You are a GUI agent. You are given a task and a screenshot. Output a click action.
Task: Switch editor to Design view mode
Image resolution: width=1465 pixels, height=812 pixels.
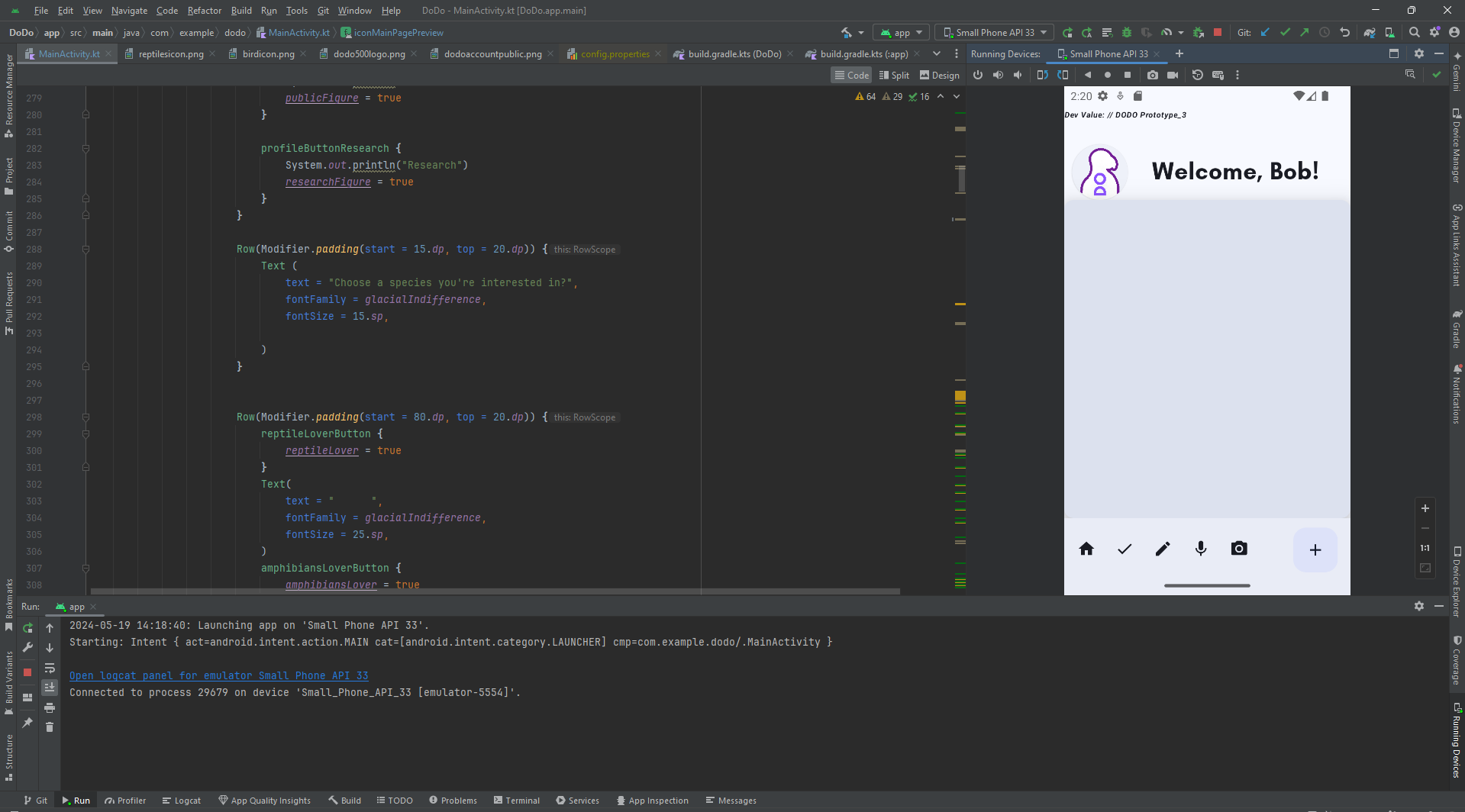tap(940, 75)
